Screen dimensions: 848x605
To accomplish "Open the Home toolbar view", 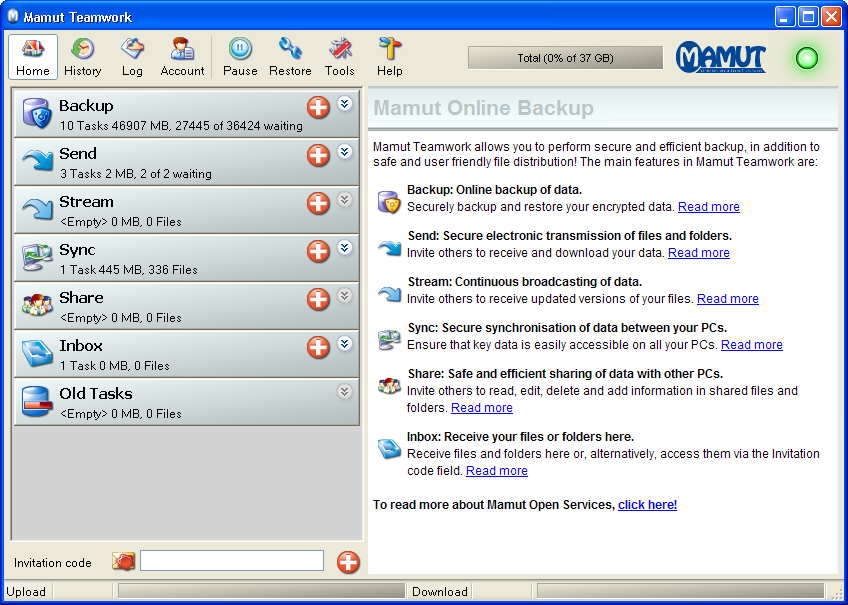I will pos(32,57).
